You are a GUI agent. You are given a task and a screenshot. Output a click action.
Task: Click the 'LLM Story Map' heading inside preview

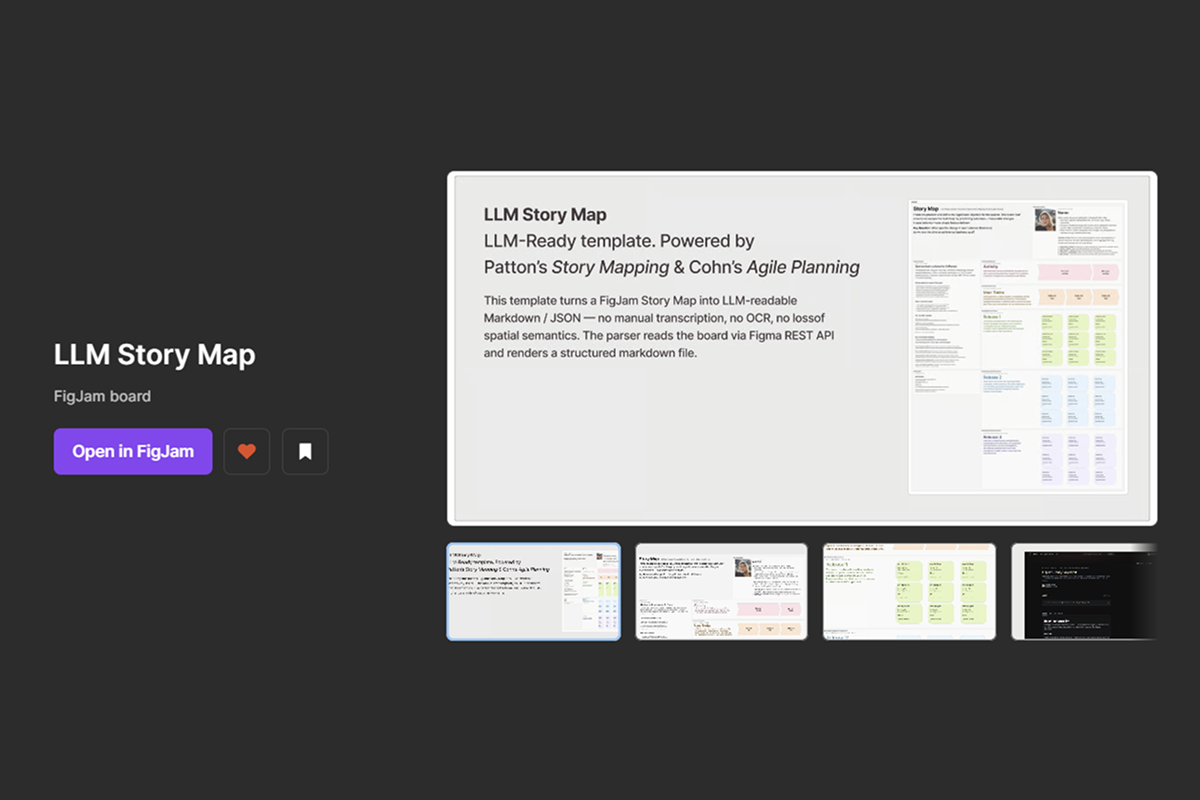[545, 214]
